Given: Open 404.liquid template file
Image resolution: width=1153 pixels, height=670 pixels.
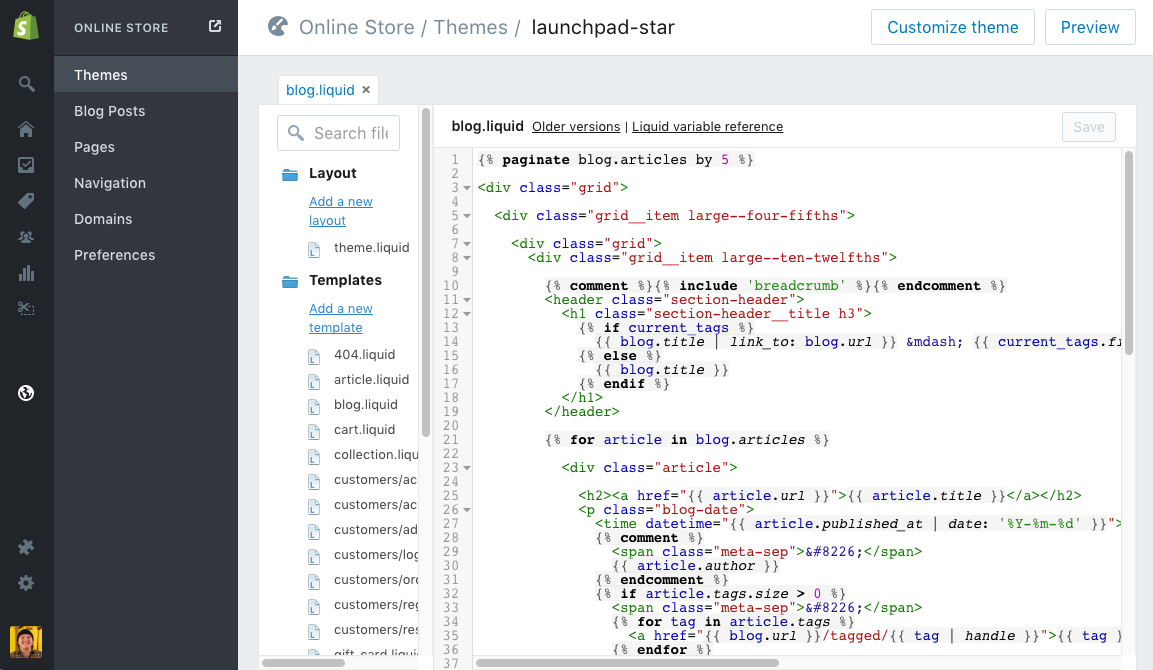Looking at the screenshot, I should [x=365, y=354].
